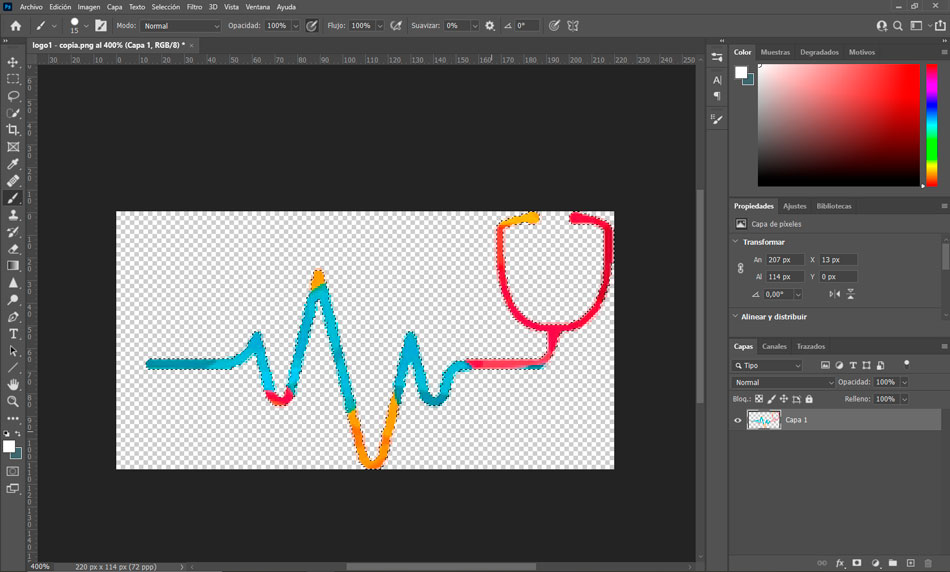Create a new layer with plus icon
The image size is (950, 572).
pyautogui.click(x=910, y=563)
